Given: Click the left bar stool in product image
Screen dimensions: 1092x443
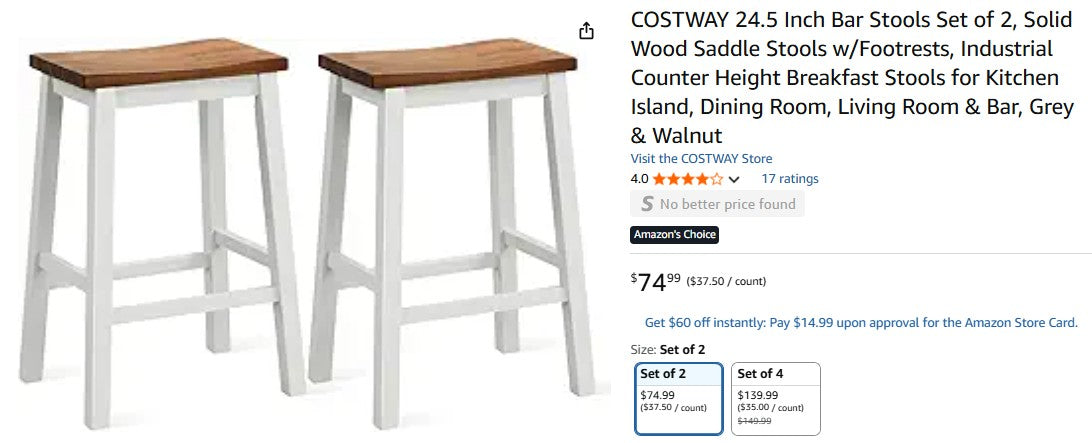Looking at the screenshot, I should pos(162,230).
